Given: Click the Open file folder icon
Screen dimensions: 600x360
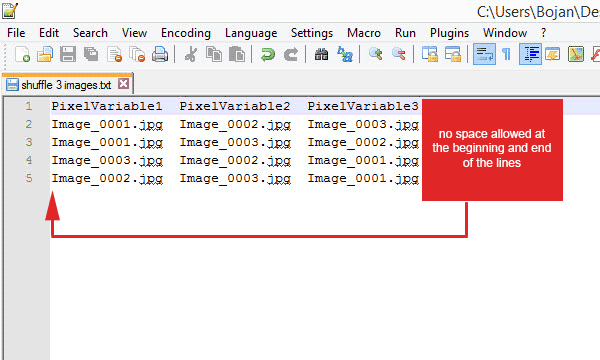Looking at the screenshot, I should coord(45,54).
